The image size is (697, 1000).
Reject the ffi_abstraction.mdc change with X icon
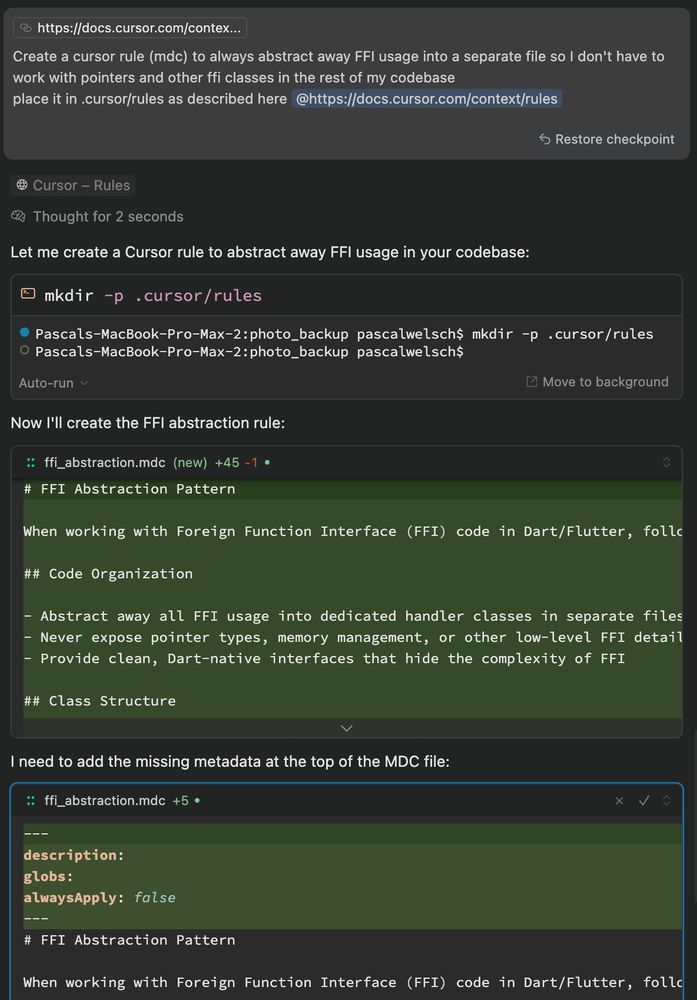click(x=619, y=800)
